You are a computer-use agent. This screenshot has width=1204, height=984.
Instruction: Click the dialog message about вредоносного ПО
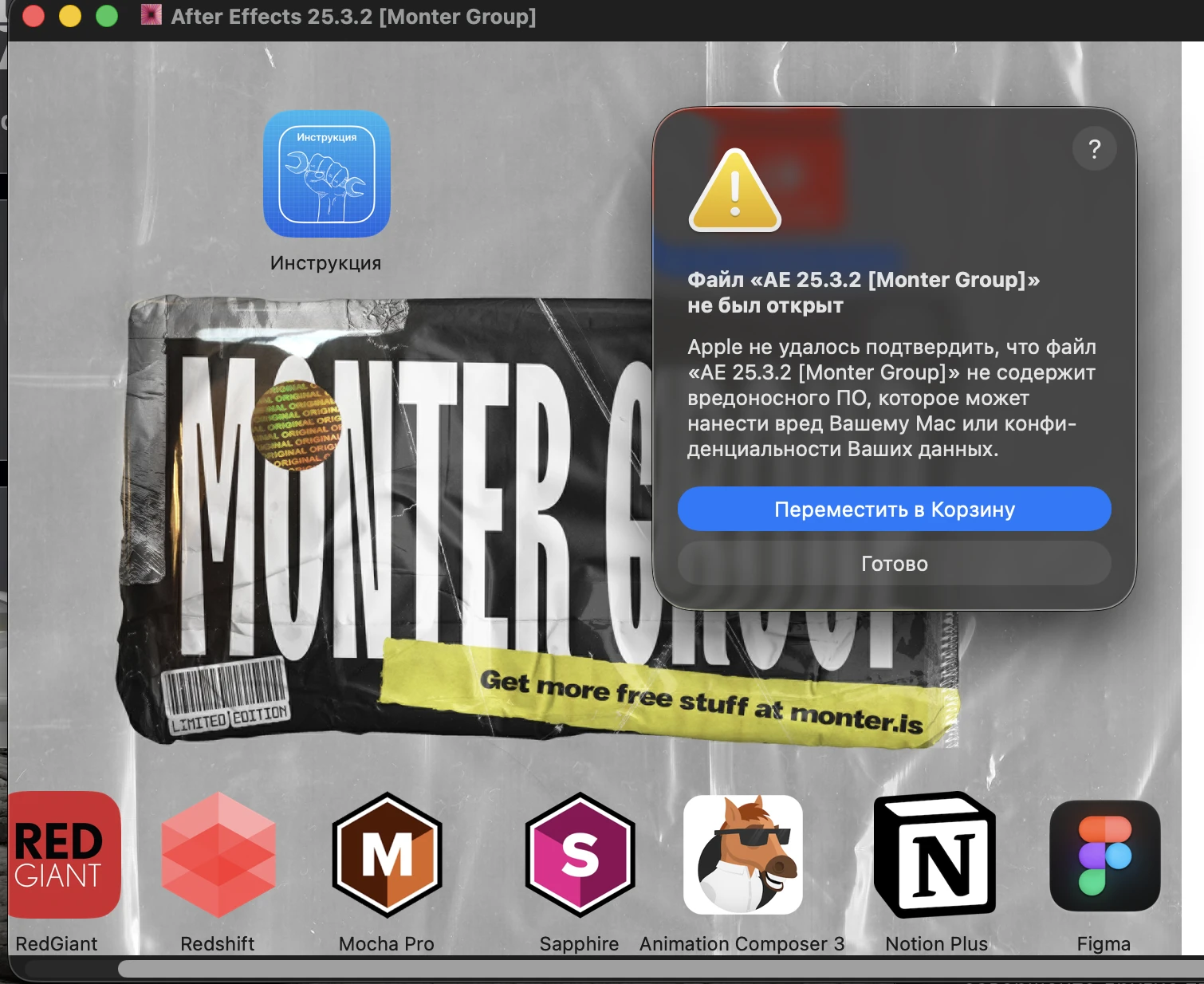click(x=891, y=398)
